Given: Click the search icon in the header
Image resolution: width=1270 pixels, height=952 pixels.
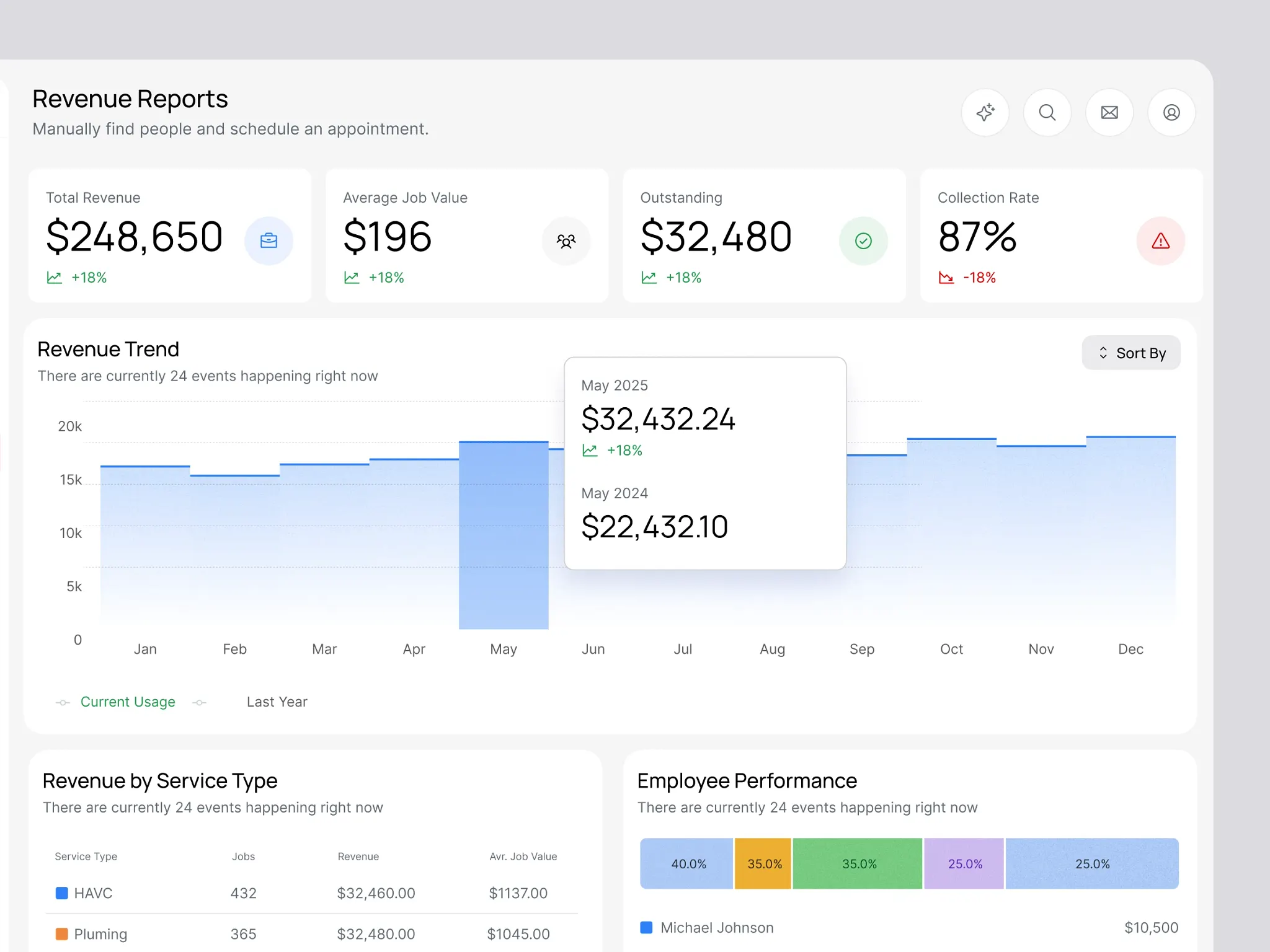Looking at the screenshot, I should click(x=1047, y=113).
